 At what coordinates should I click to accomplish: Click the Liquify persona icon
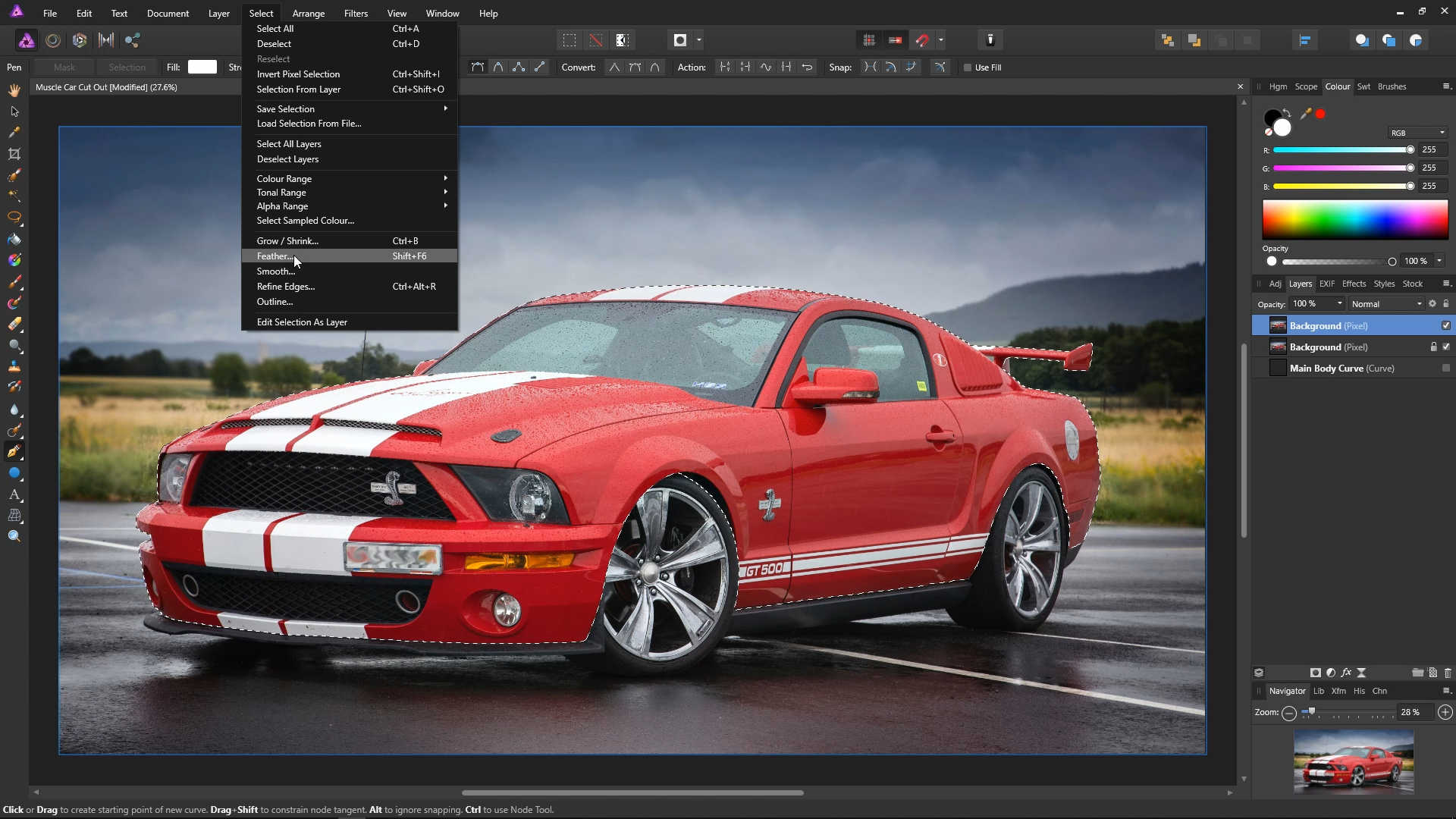(x=53, y=40)
